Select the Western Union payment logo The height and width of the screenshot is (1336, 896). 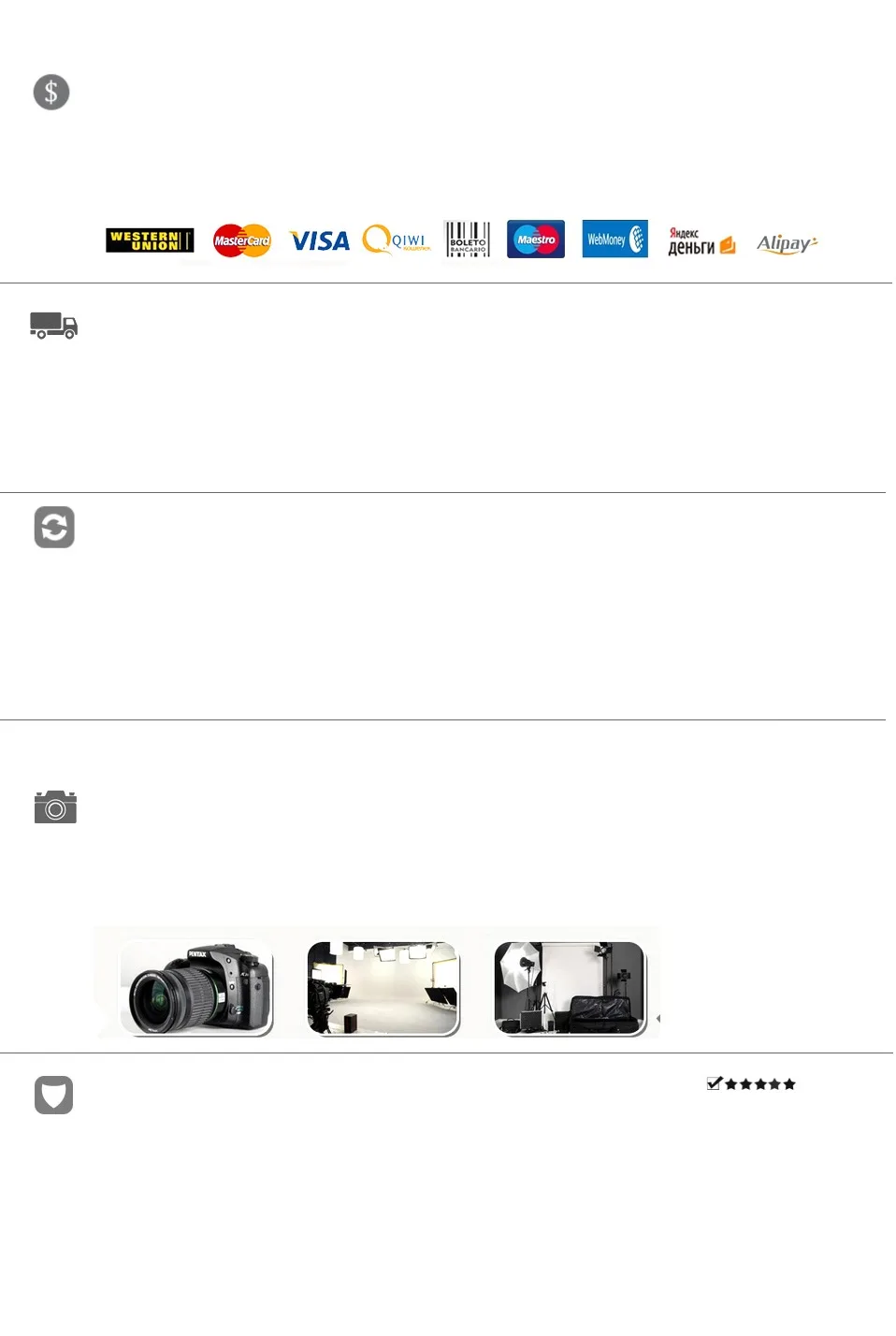click(150, 240)
